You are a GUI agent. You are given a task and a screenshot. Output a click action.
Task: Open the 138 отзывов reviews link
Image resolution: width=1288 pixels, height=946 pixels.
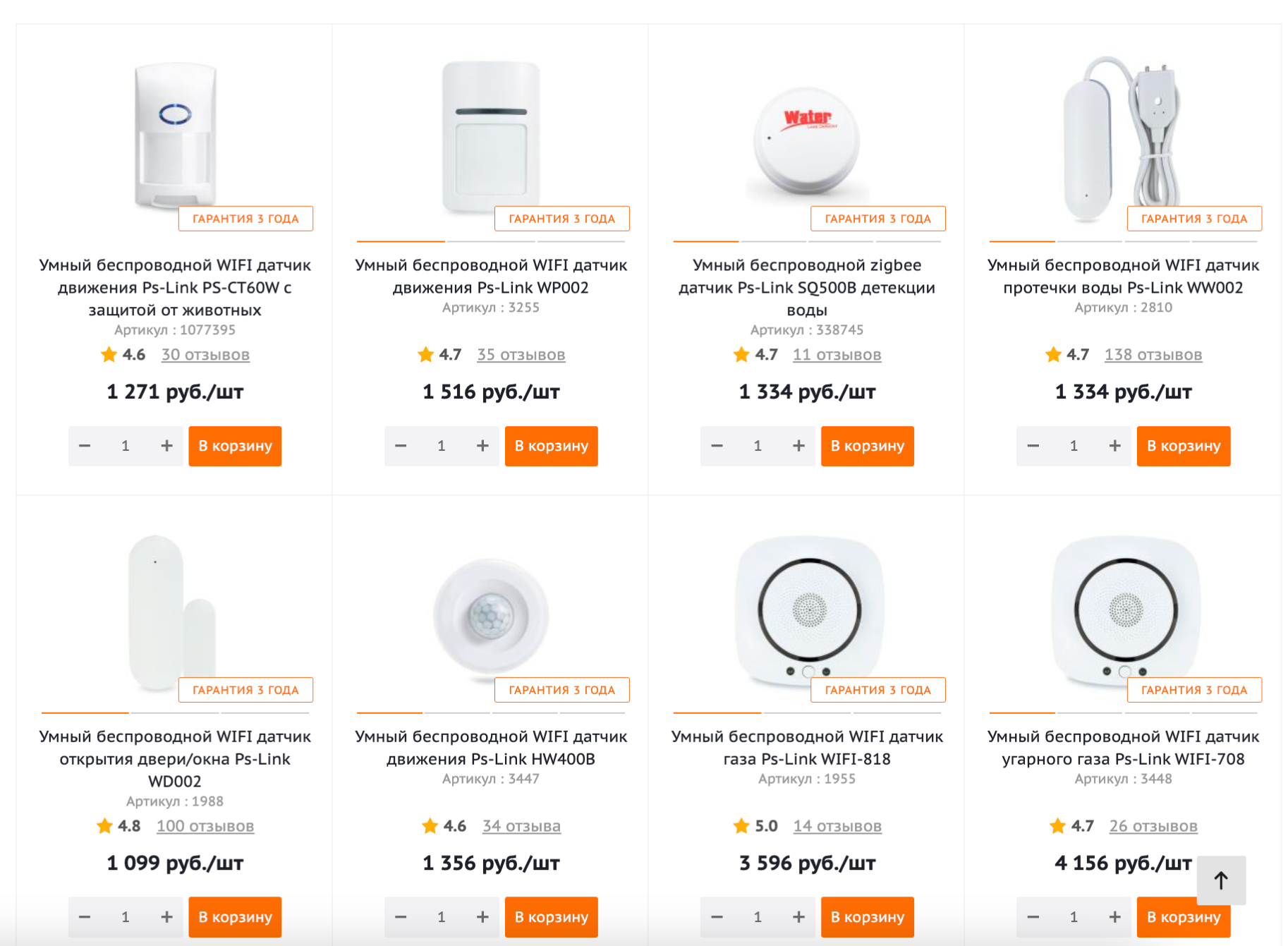point(1153,355)
